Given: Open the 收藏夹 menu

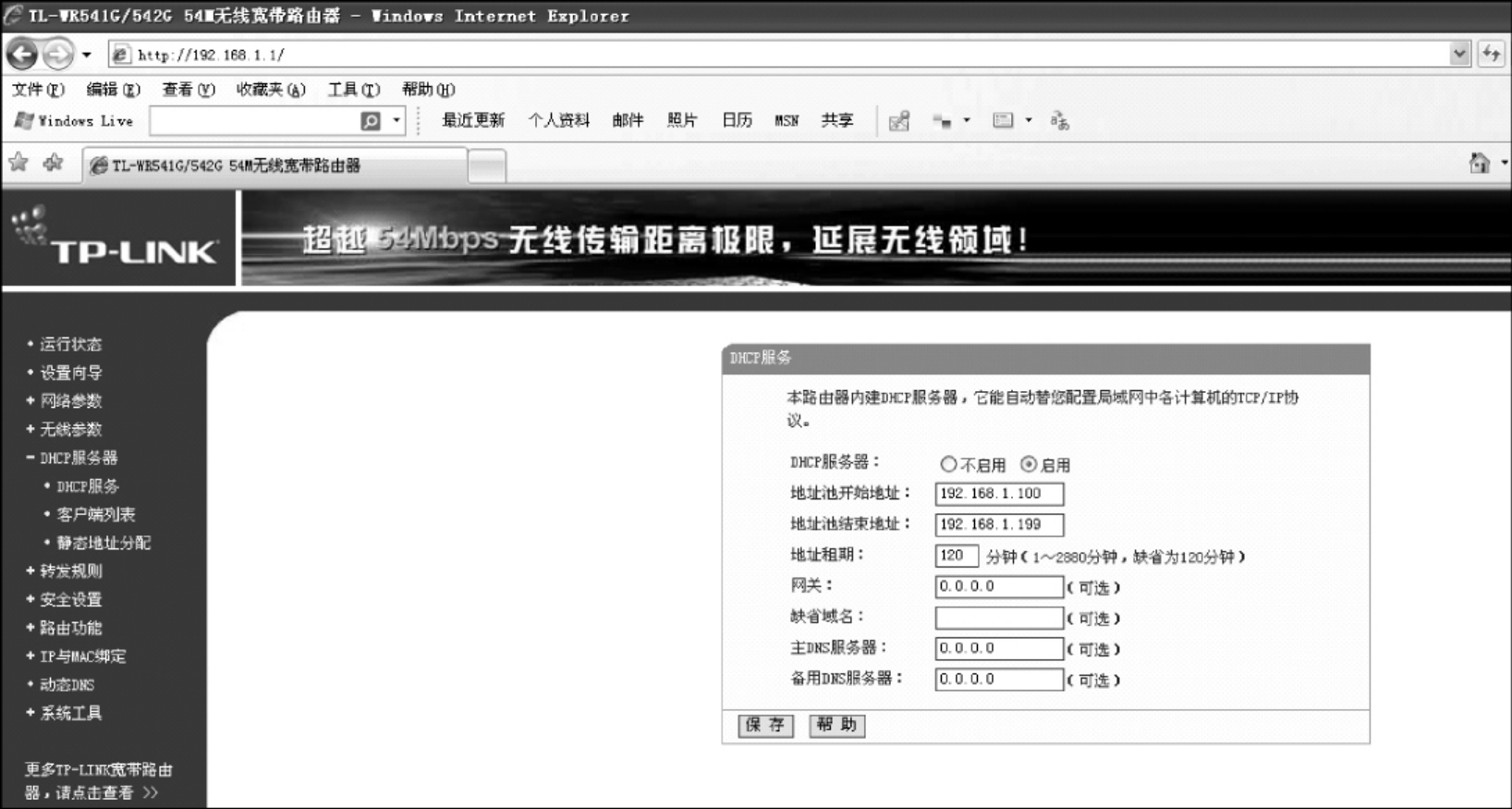Looking at the screenshot, I should point(270,90).
